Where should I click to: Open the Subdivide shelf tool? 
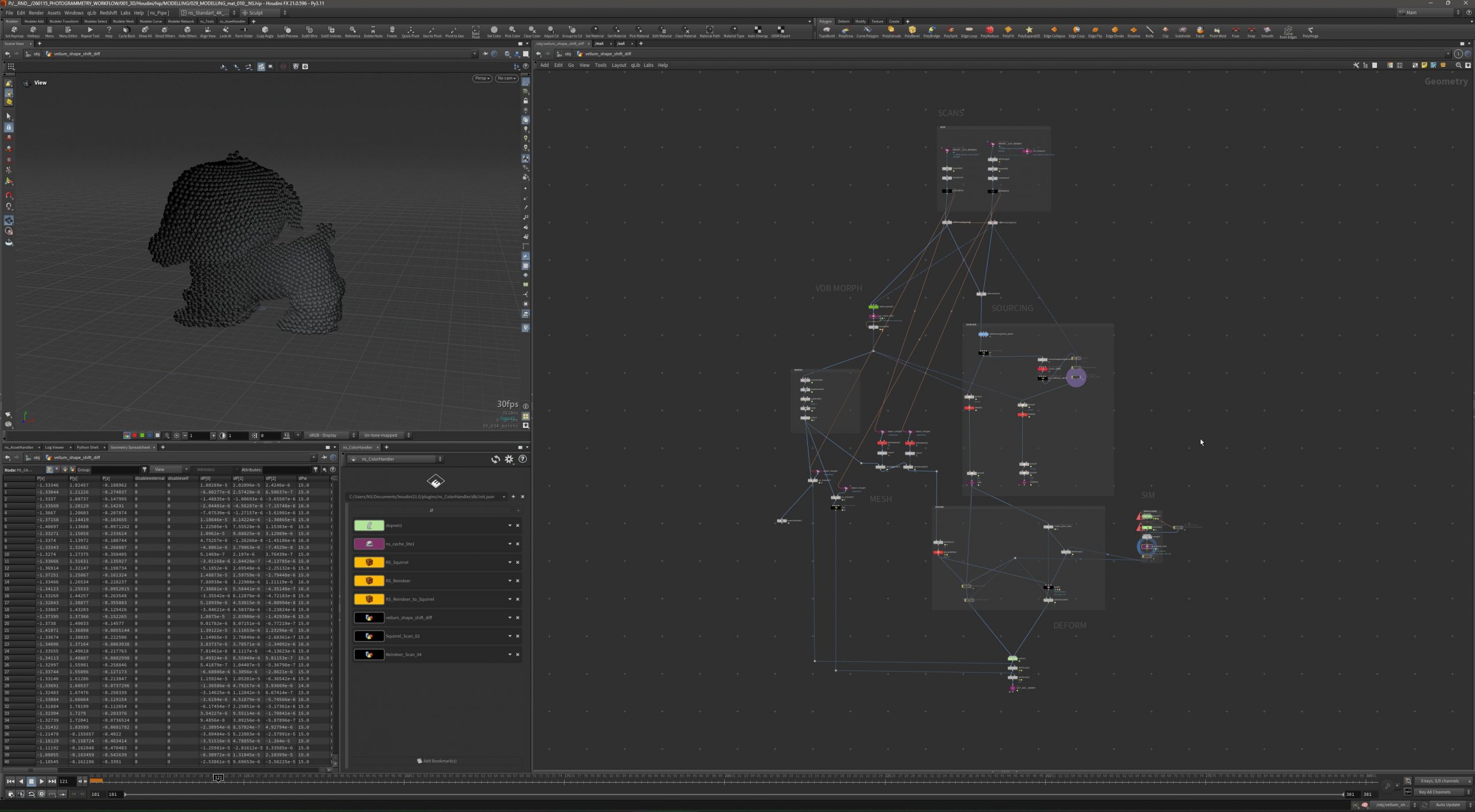[x=1182, y=32]
